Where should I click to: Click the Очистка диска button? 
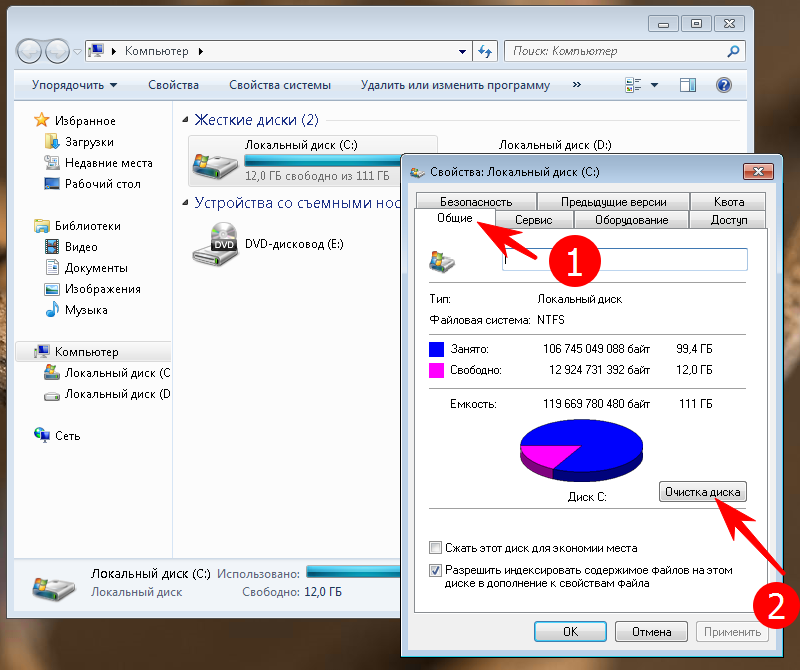703,491
